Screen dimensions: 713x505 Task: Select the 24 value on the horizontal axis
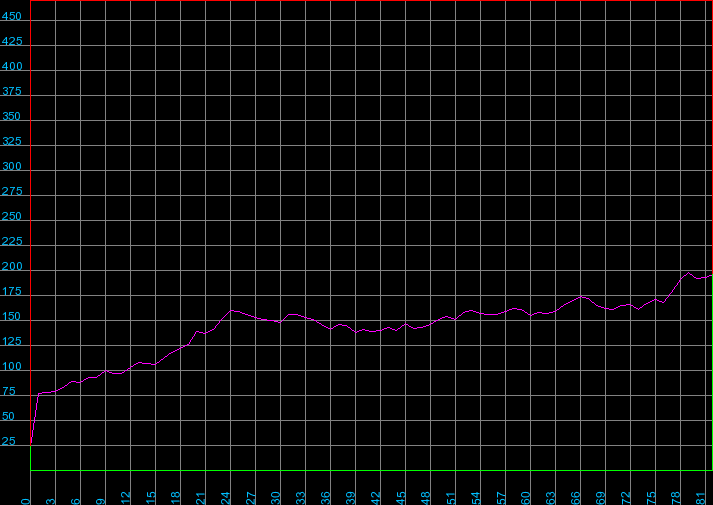click(226, 498)
